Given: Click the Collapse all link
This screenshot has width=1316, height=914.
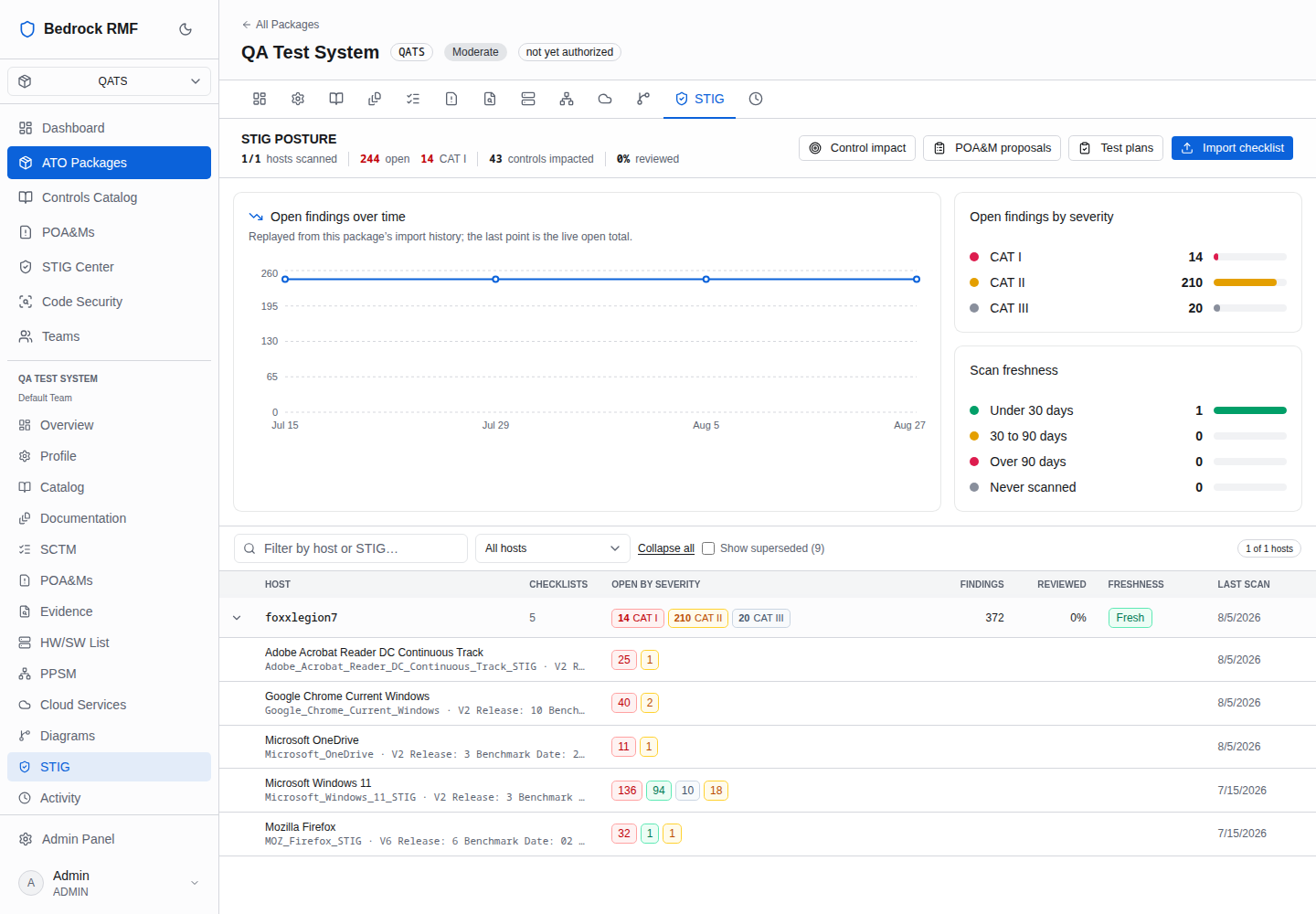Looking at the screenshot, I should click(x=666, y=548).
